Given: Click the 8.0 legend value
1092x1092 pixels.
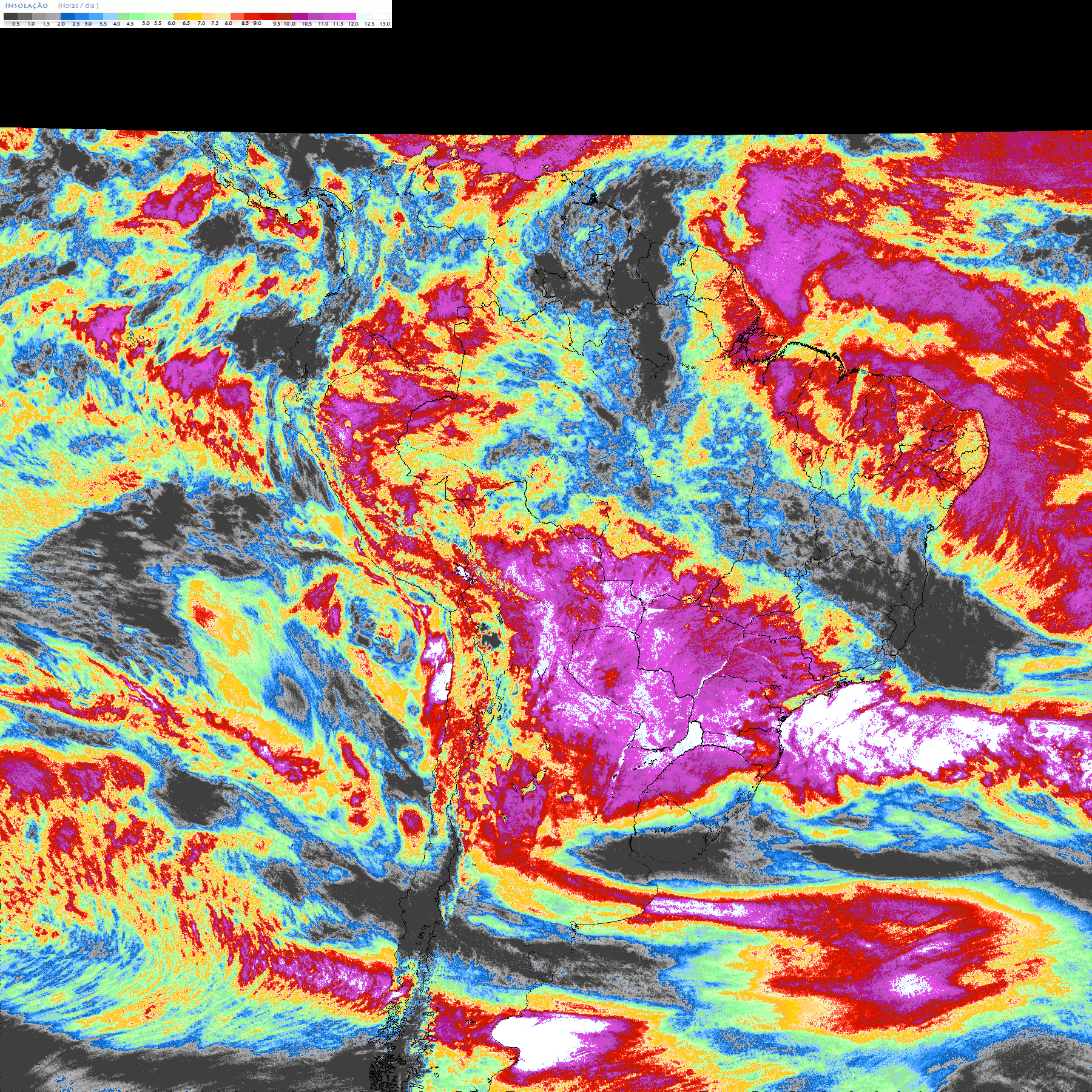Looking at the screenshot, I should (228, 23).
